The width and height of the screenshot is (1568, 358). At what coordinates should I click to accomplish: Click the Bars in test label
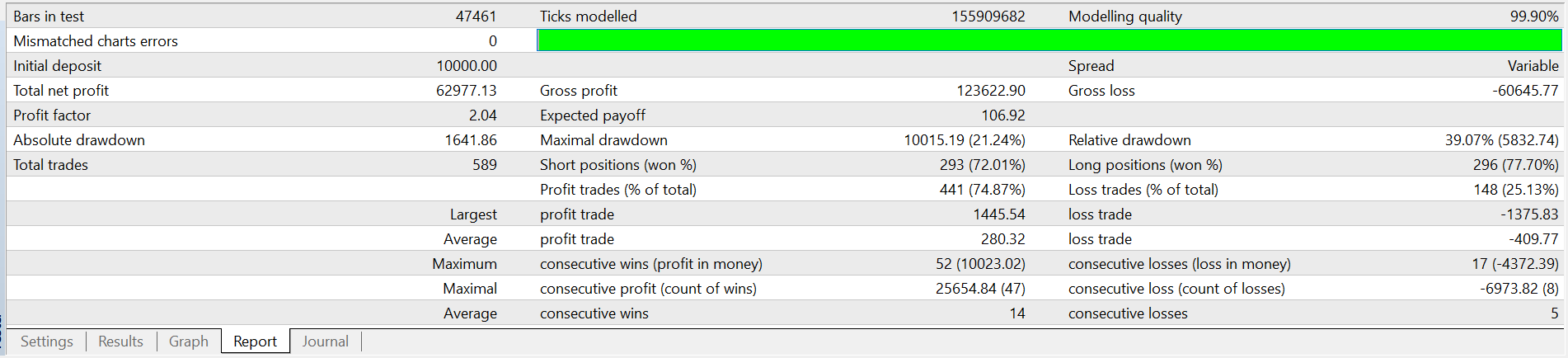tap(49, 16)
